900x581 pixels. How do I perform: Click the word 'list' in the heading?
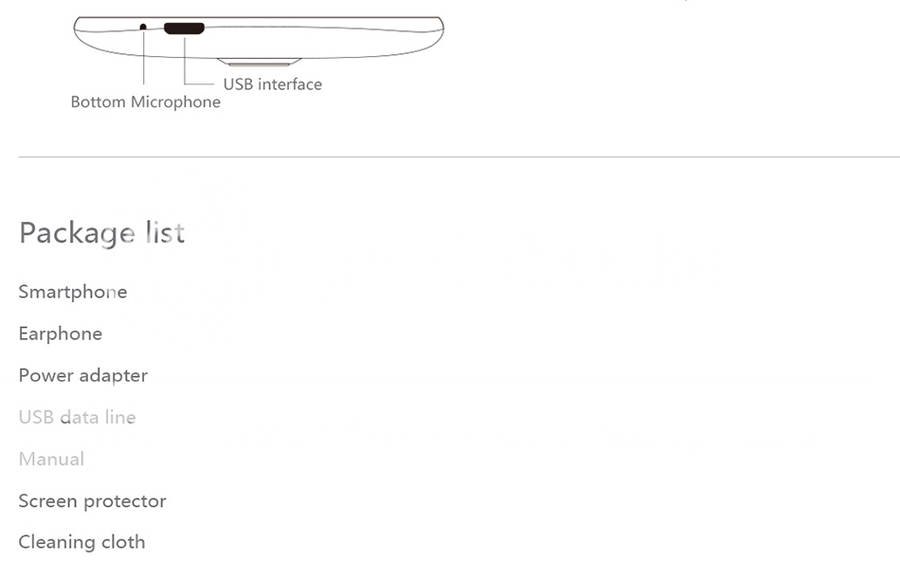pyautogui.click(x=165, y=233)
